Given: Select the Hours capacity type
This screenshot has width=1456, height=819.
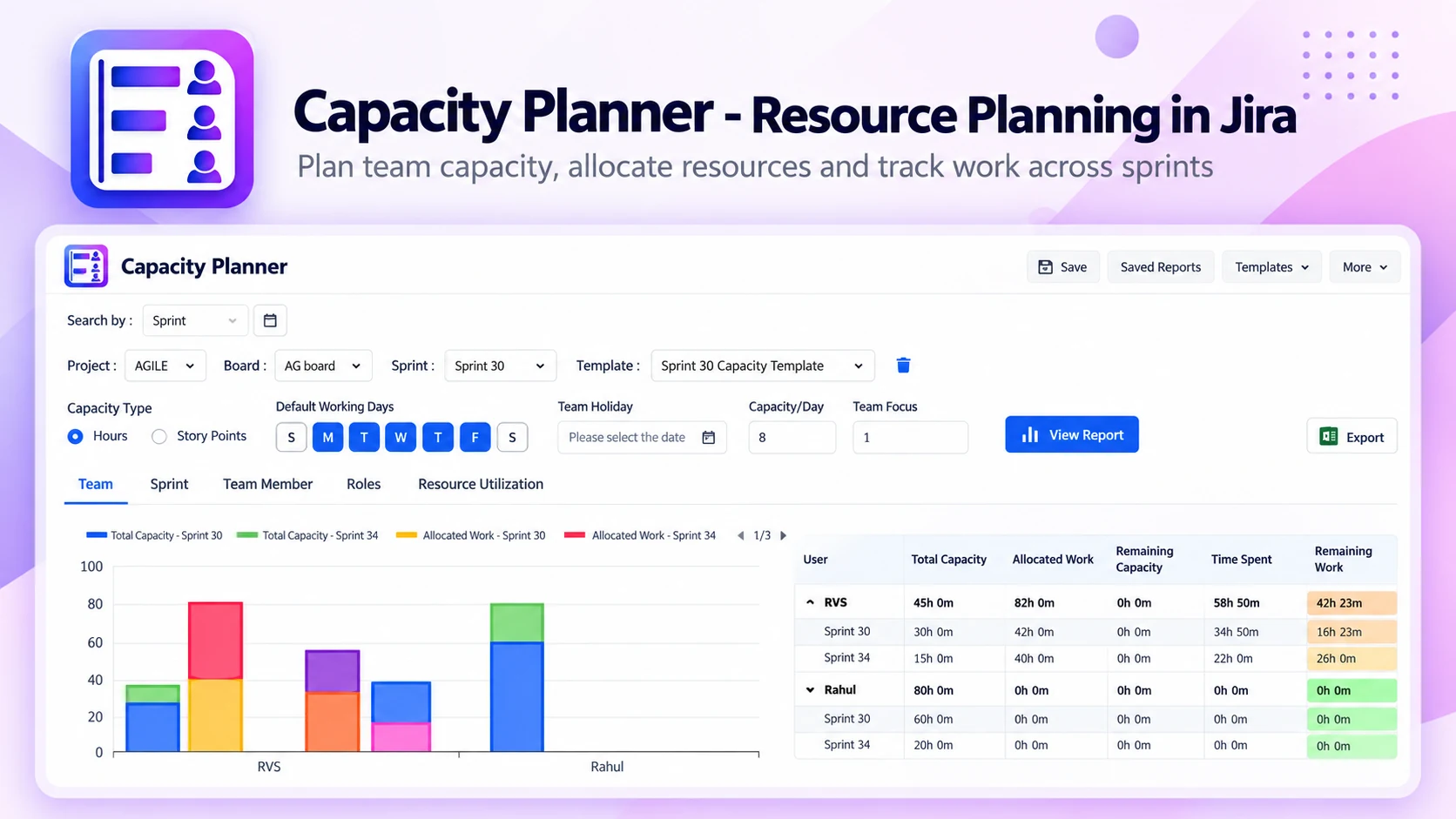Looking at the screenshot, I should pyautogui.click(x=76, y=436).
